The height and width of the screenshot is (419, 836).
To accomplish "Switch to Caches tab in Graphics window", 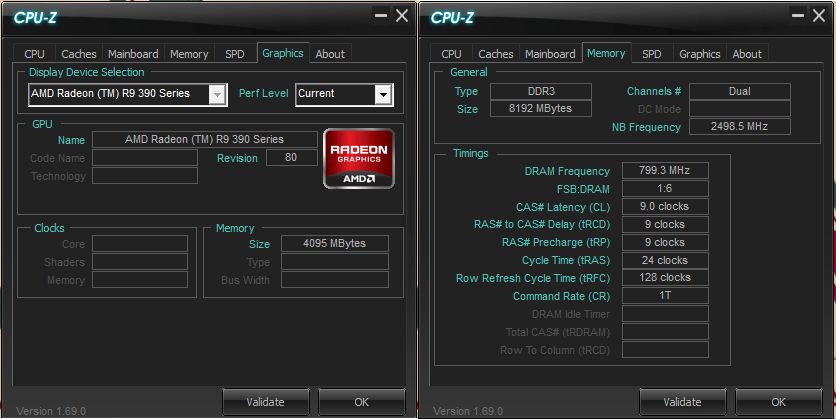I will (79, 54).
